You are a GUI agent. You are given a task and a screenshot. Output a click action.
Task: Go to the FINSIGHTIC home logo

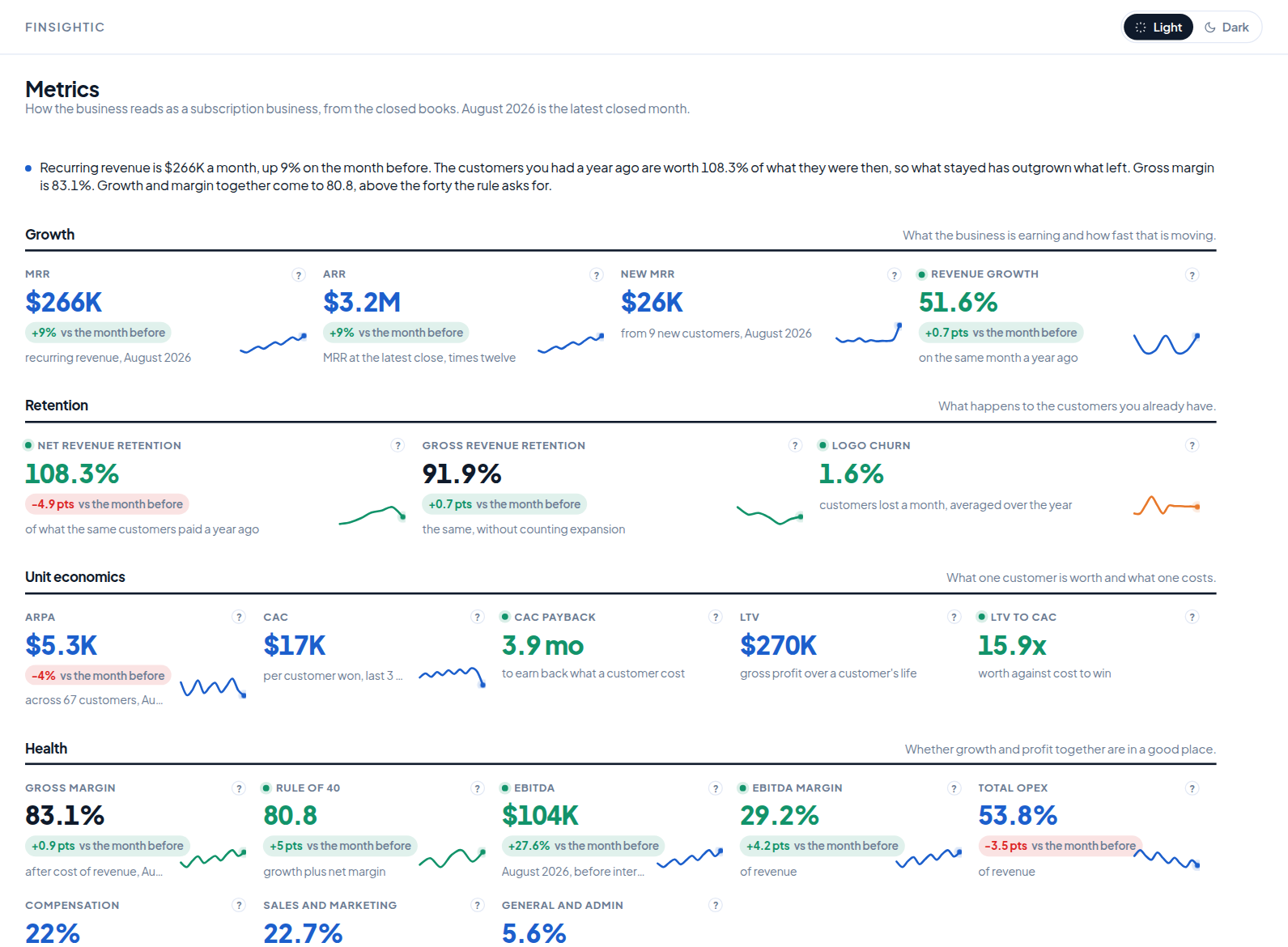click(65, 27)
